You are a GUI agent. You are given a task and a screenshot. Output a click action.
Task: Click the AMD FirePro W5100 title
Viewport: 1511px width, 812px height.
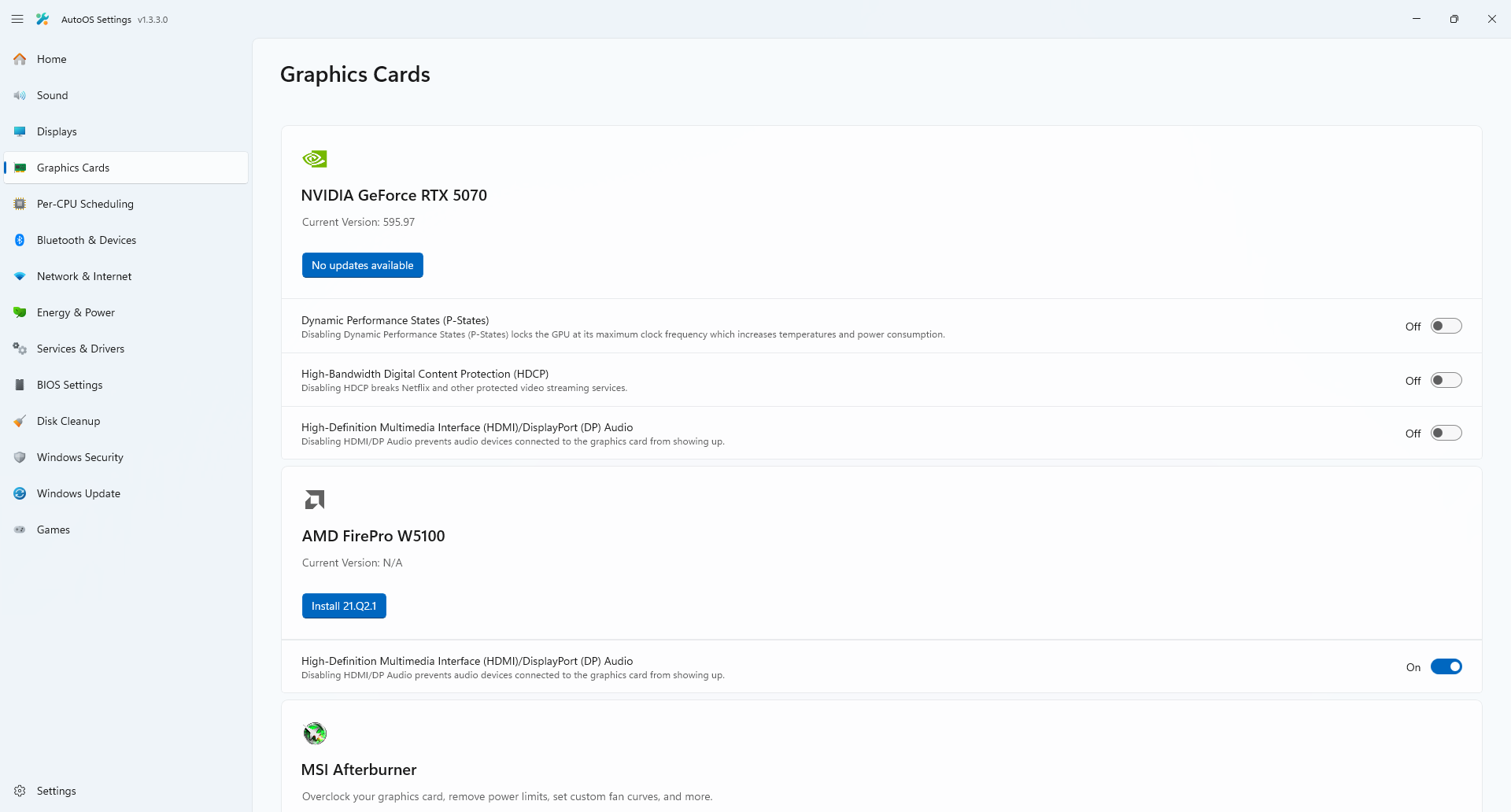click(x=373, y=536)
